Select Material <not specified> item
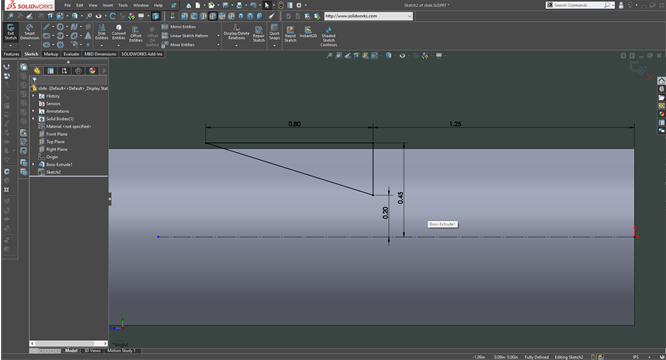This screenshot has width=666, height=360. (x=65, y=127)
